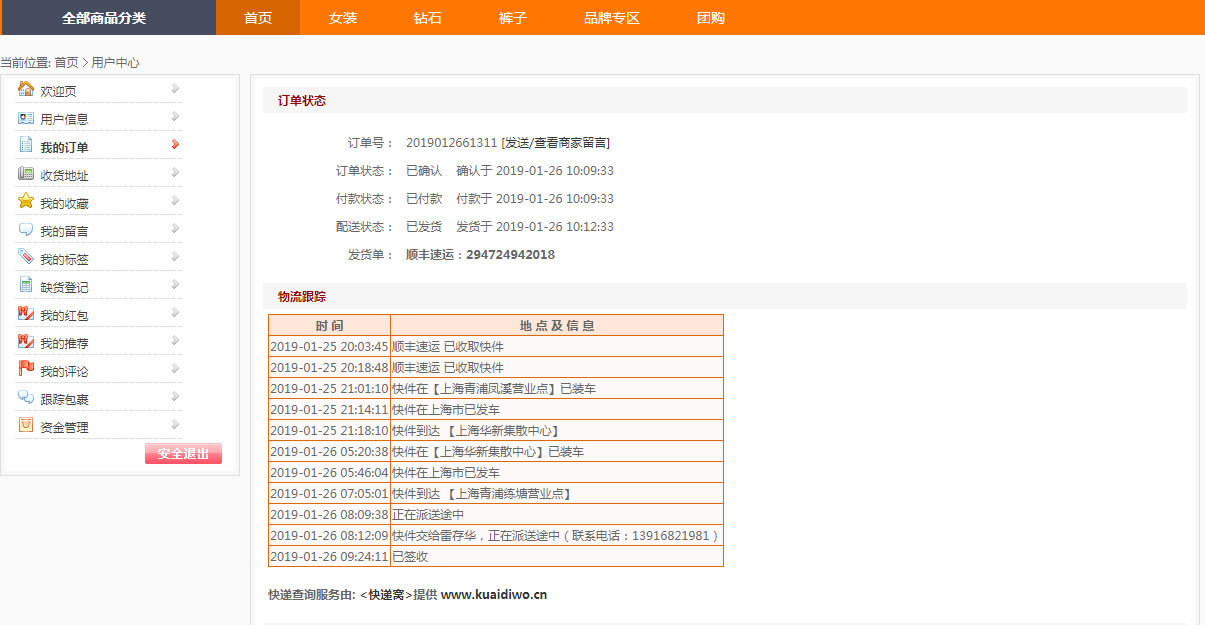This screenshot has height=625, width=1205.
Task: Click the icon beside 我的推荐
Action: [x=26, y=341]
